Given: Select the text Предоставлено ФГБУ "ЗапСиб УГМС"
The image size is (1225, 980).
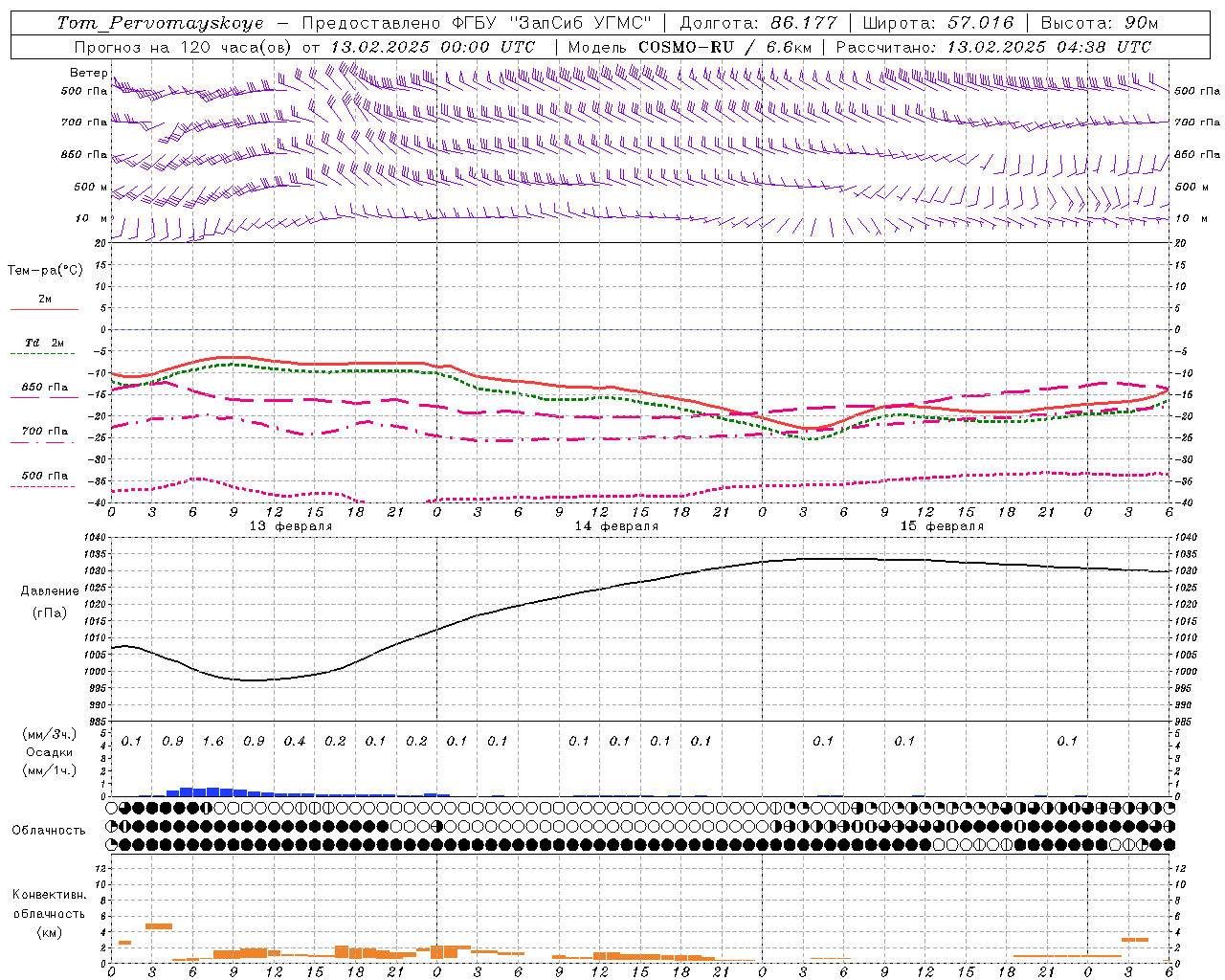Looking at the screenshot, I should point(476,23).
